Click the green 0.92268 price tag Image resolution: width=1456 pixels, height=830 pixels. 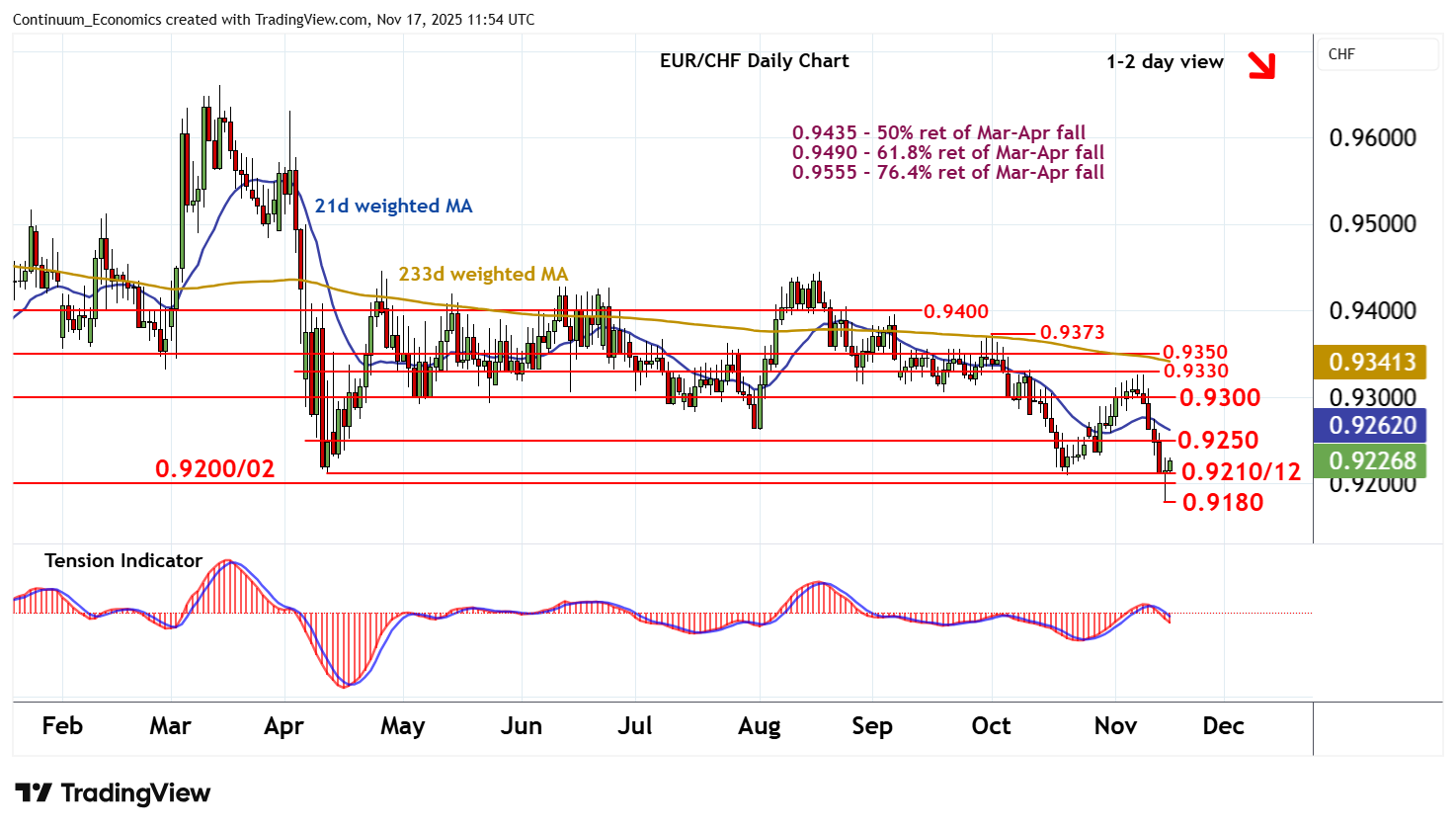click(1371, 461)
